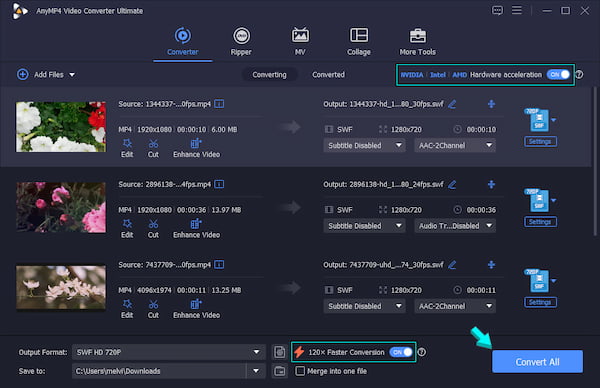Open the feedback chat icon in title bar
The width and height of the screenshot is (600, 388).
[x=497, y=10]
